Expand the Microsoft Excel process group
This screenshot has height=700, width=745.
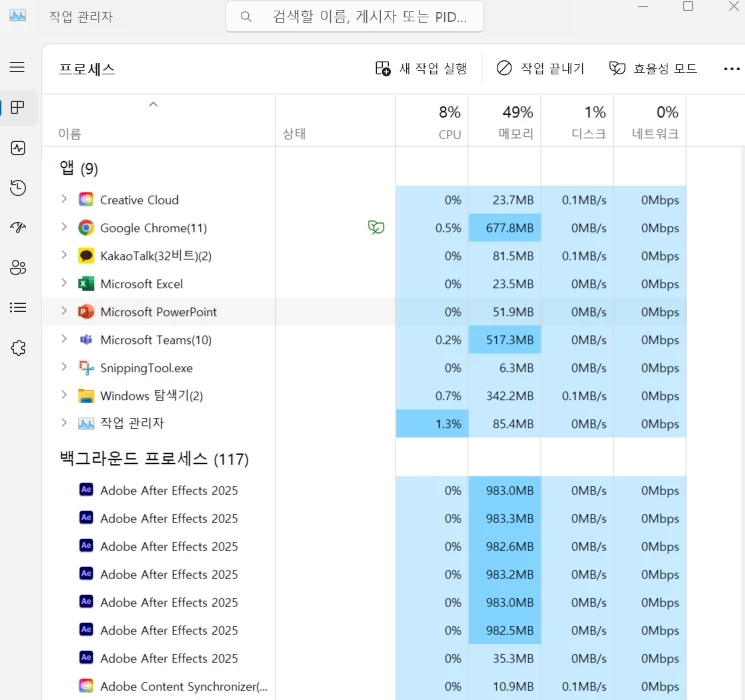[x=64, y=283]
